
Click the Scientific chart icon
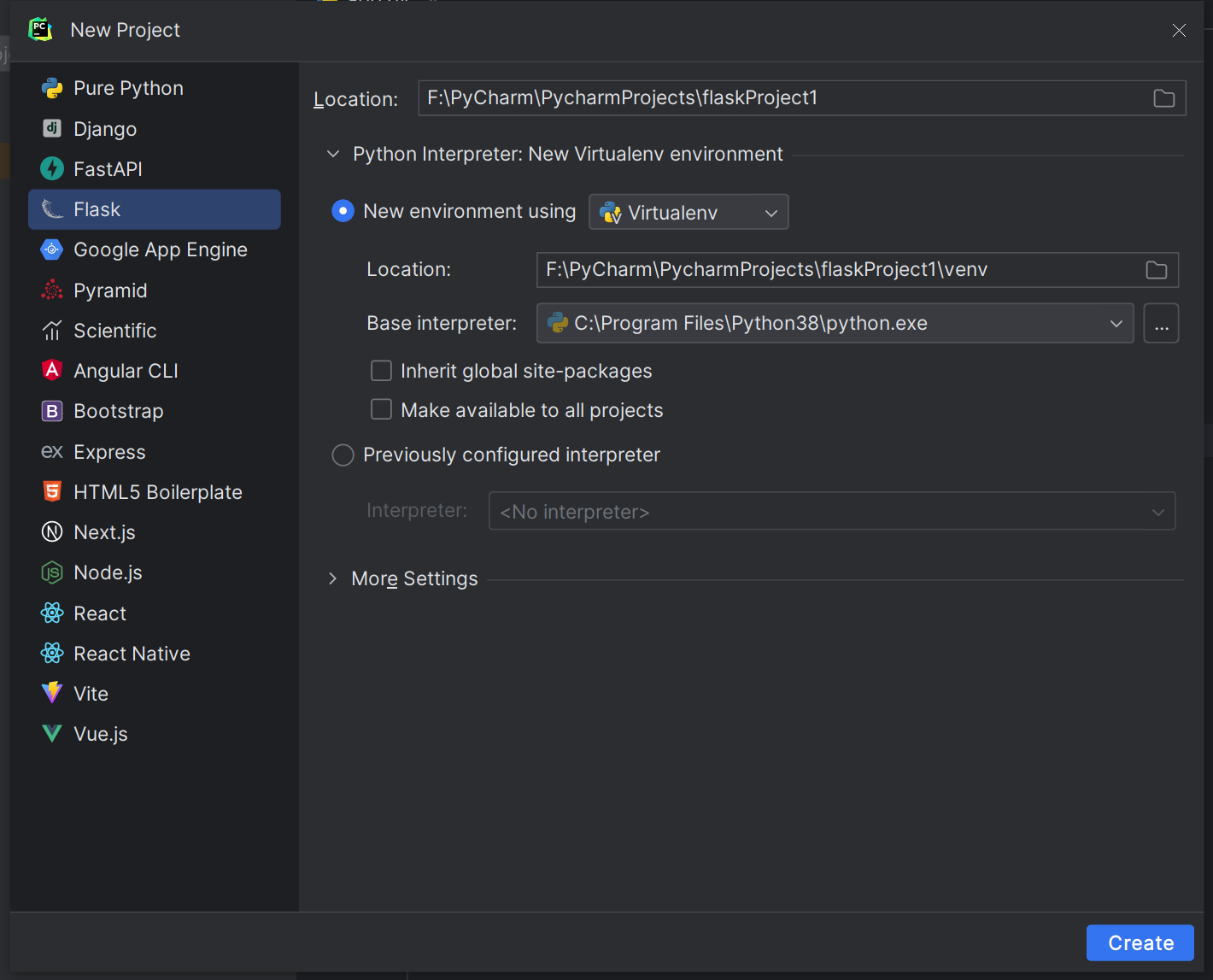point(52,330)
